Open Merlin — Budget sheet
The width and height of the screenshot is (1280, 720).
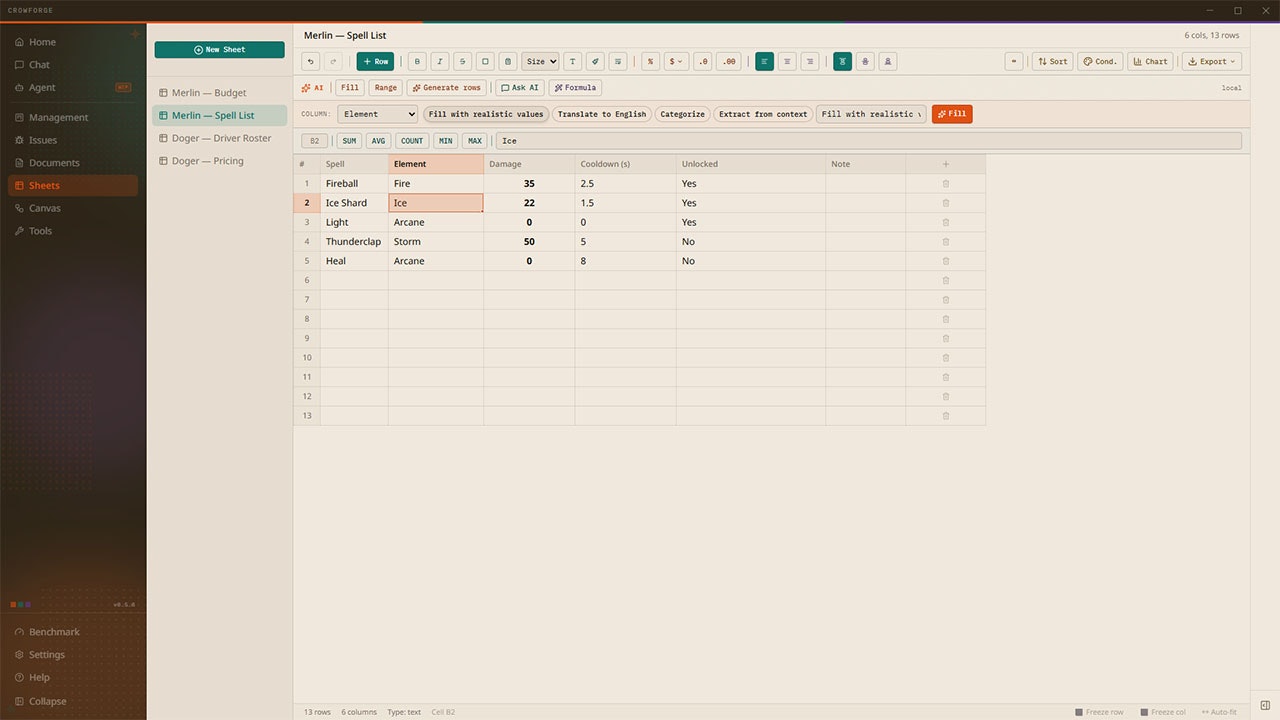pos(219,93)
